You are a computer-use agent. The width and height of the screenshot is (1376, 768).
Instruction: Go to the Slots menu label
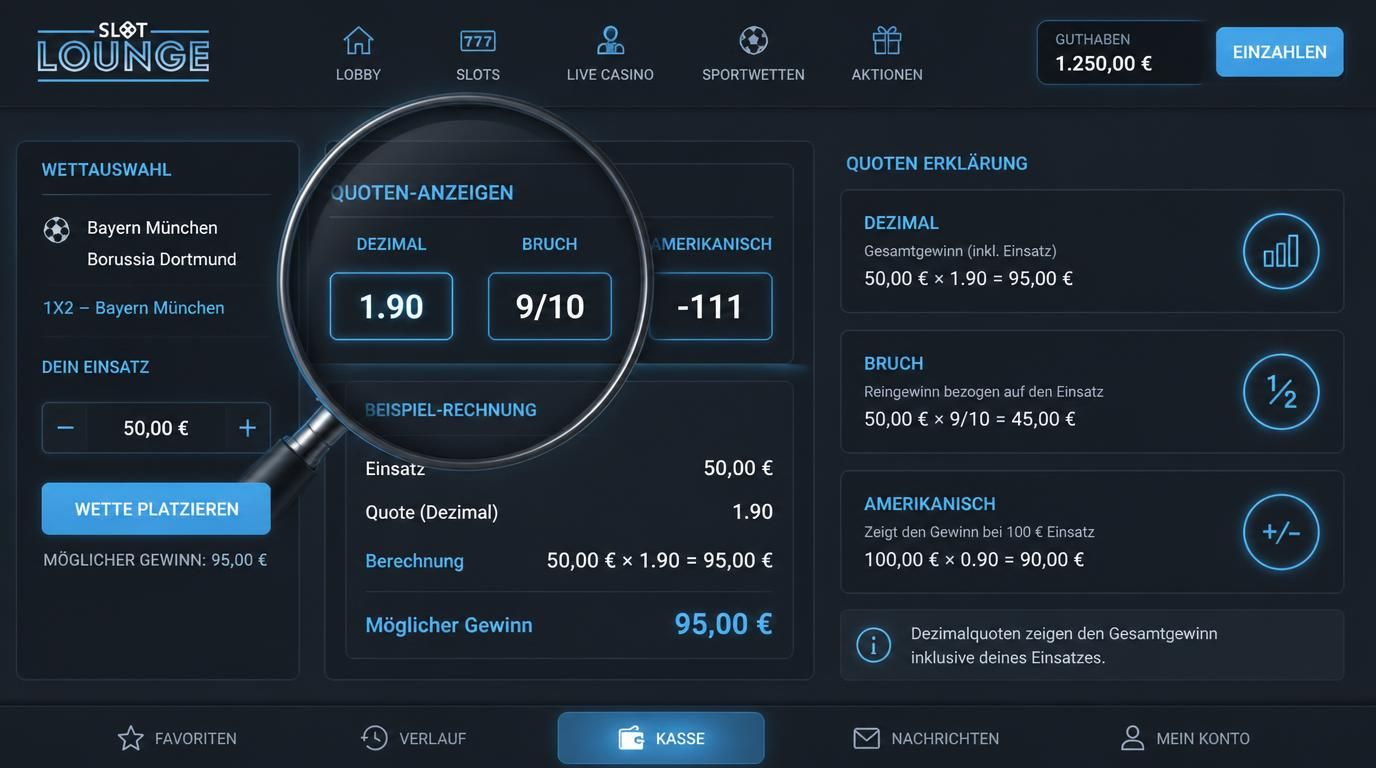click(x=478, y=75)
